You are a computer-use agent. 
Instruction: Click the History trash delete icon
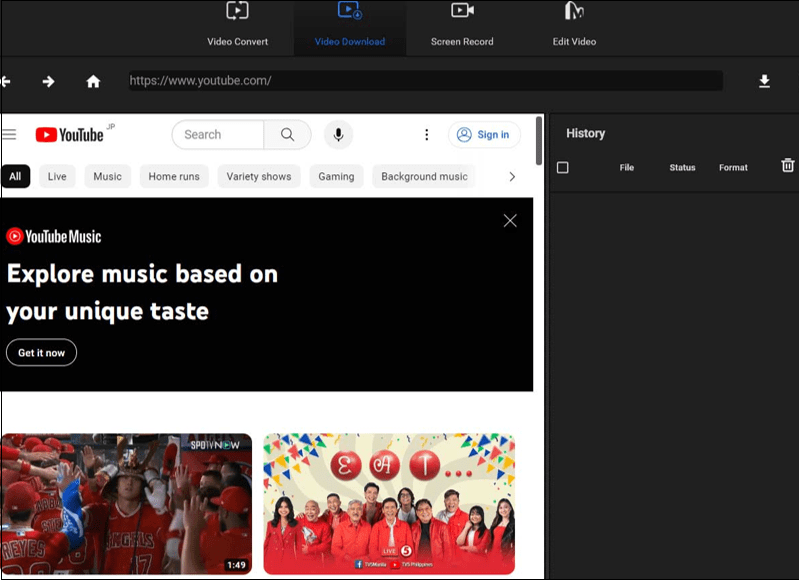tap(788, 165)
